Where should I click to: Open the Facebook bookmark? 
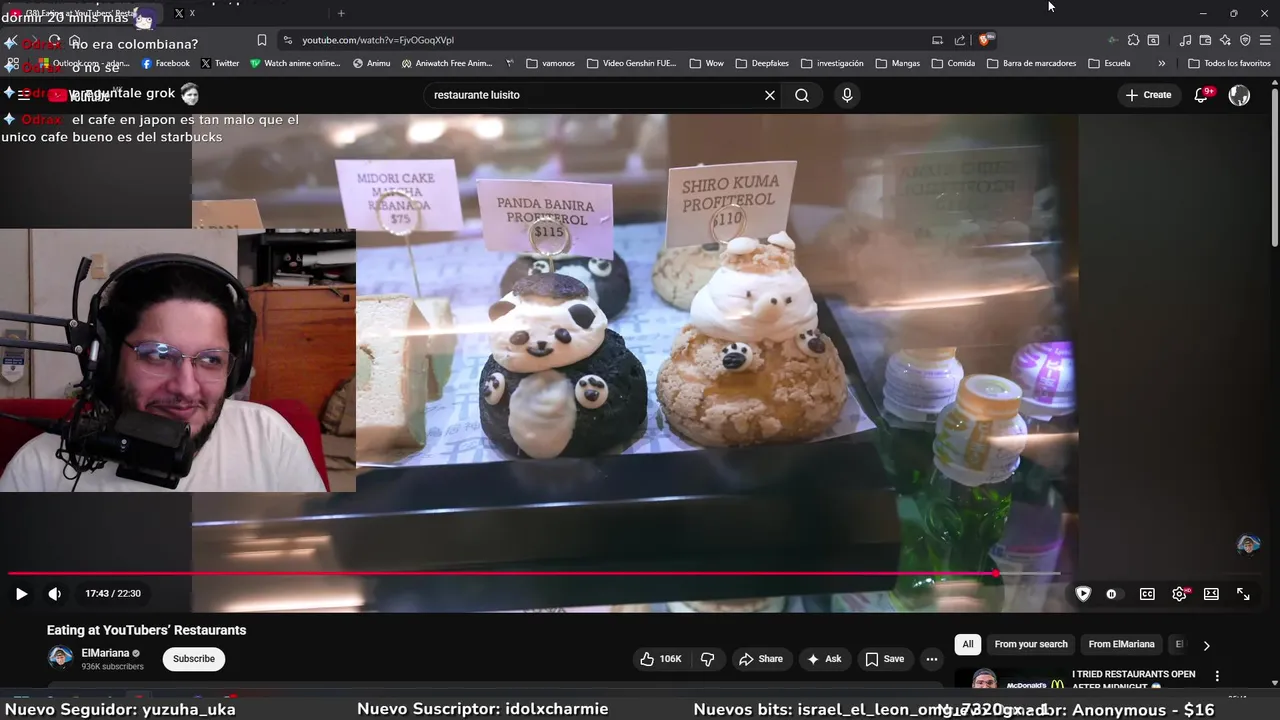tap(165, 63)
